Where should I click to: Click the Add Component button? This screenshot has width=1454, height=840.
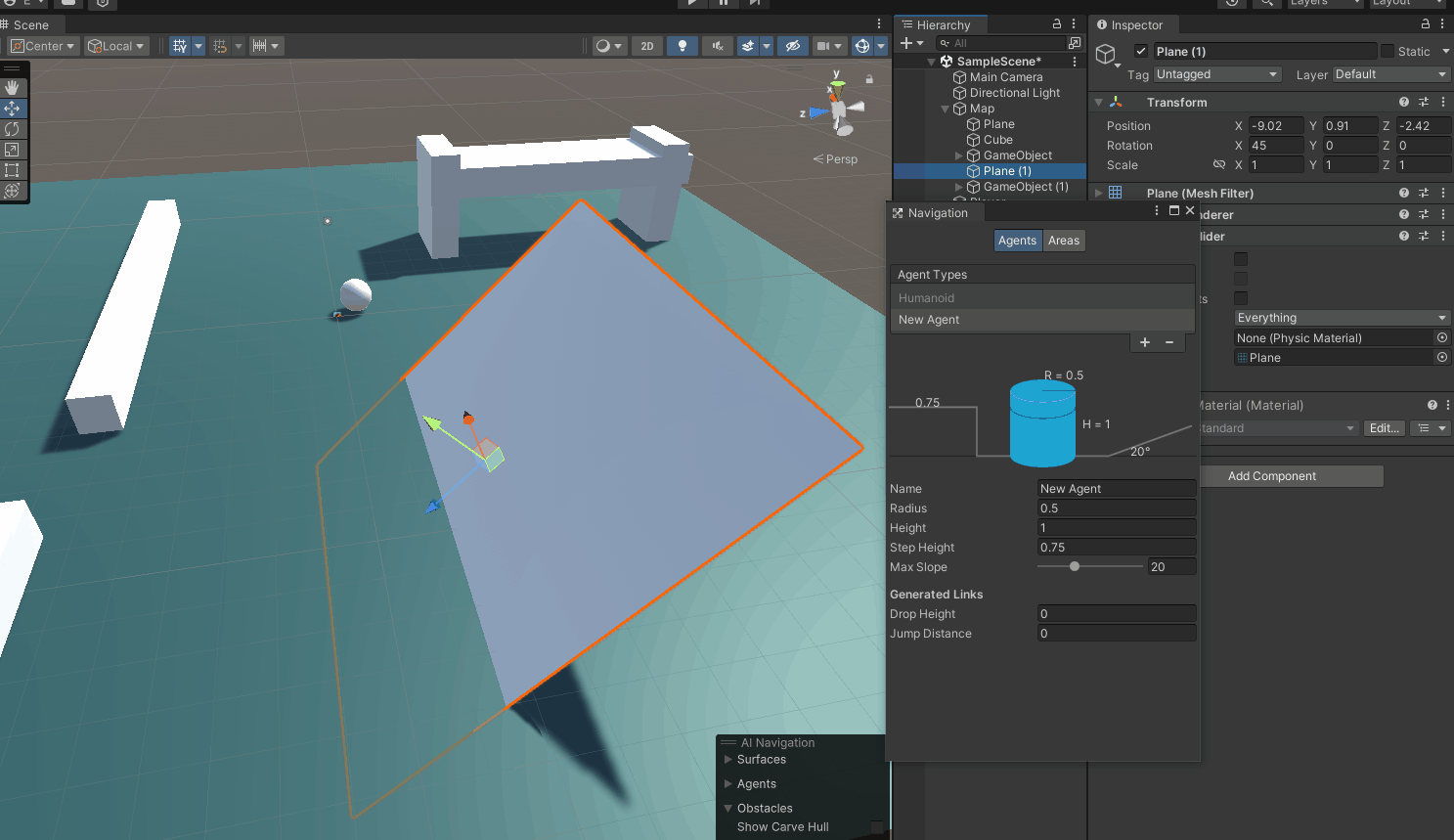(x=1272, y=476)
